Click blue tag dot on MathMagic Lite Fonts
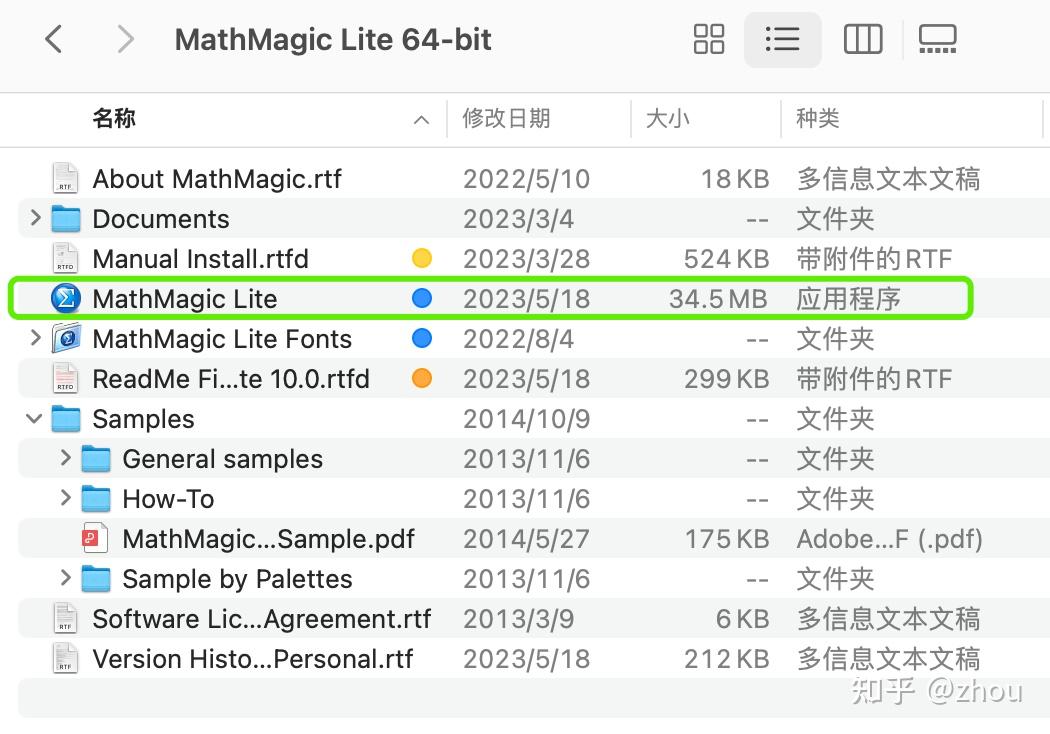The image size is (1050, 734). [422, 339]
